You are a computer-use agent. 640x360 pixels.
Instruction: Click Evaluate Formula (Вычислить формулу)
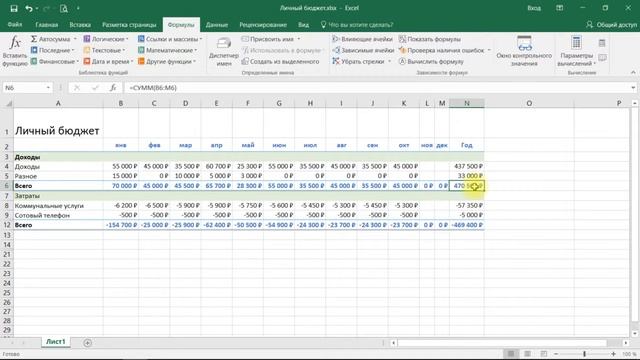coord(431,61)
